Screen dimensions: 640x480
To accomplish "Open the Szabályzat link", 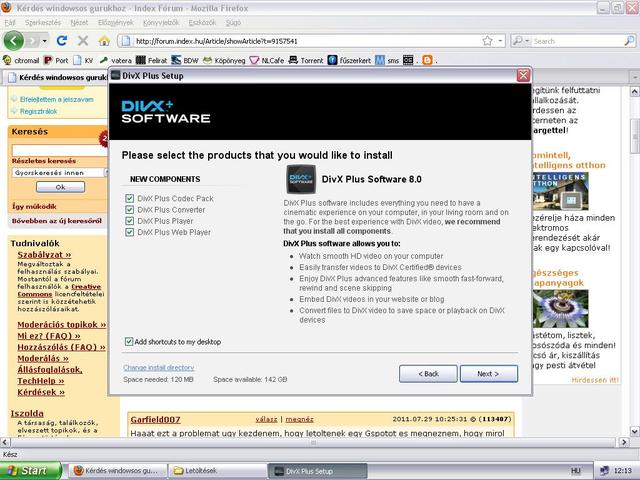I will point(44,255).
